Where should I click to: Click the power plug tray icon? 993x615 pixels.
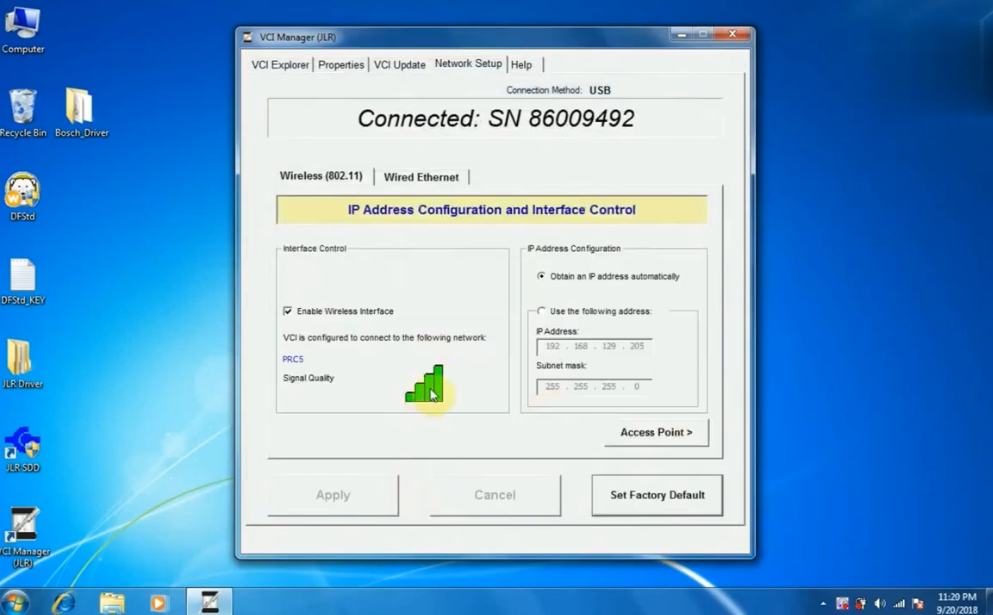(861, 604)
